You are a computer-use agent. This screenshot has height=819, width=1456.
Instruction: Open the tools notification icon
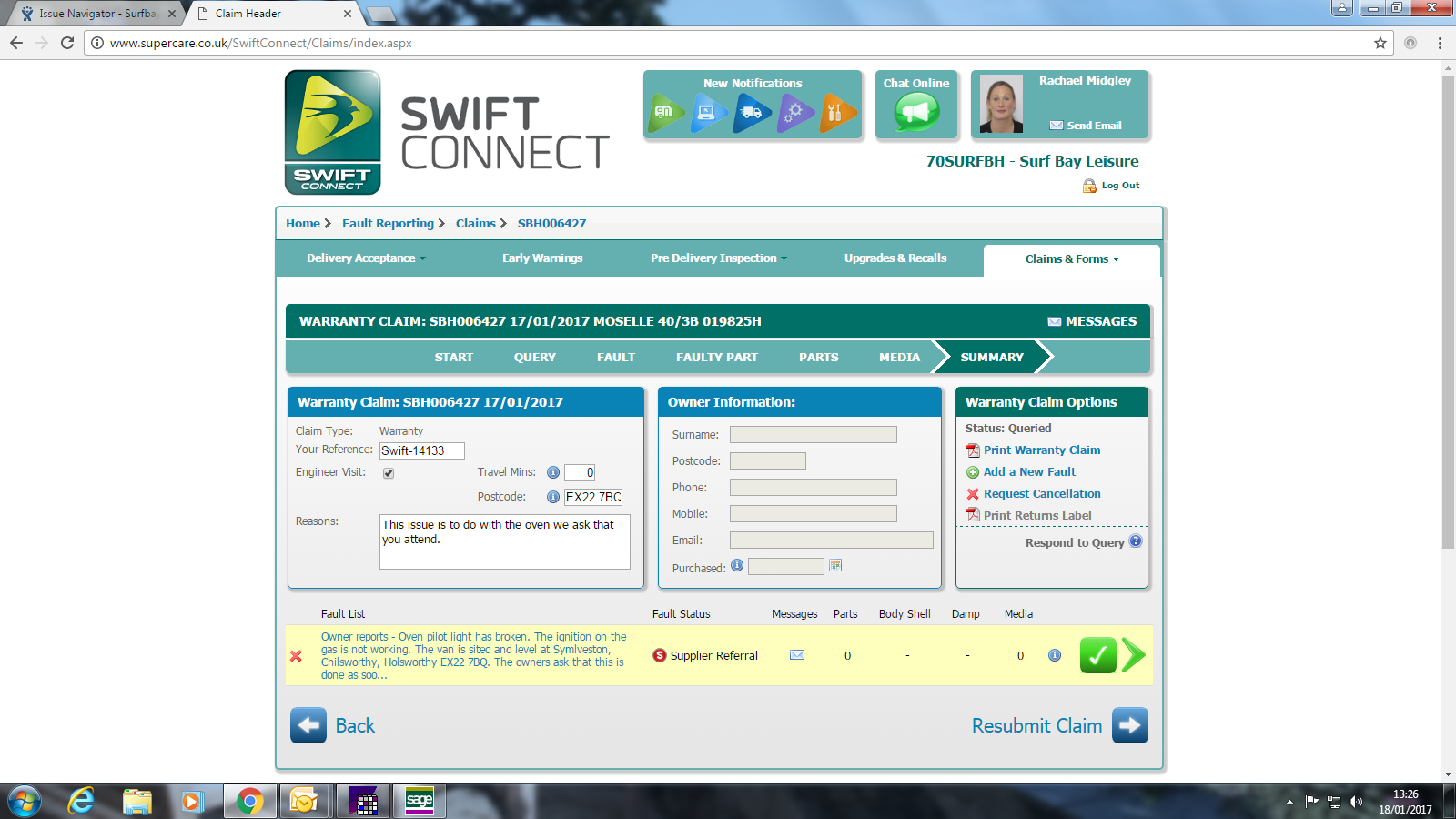coord(837,113)
